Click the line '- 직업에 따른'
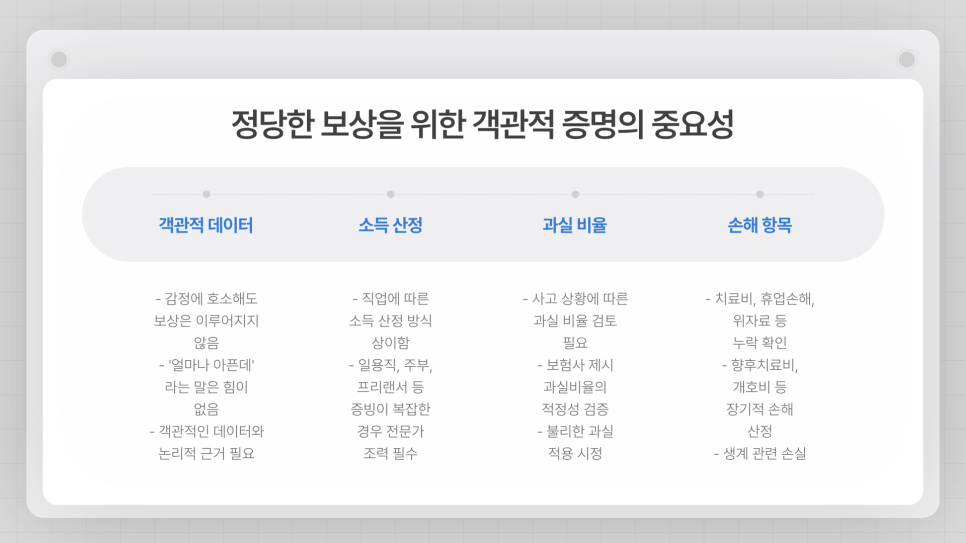Viewport: 966px width, 543px height. [391, 299]
